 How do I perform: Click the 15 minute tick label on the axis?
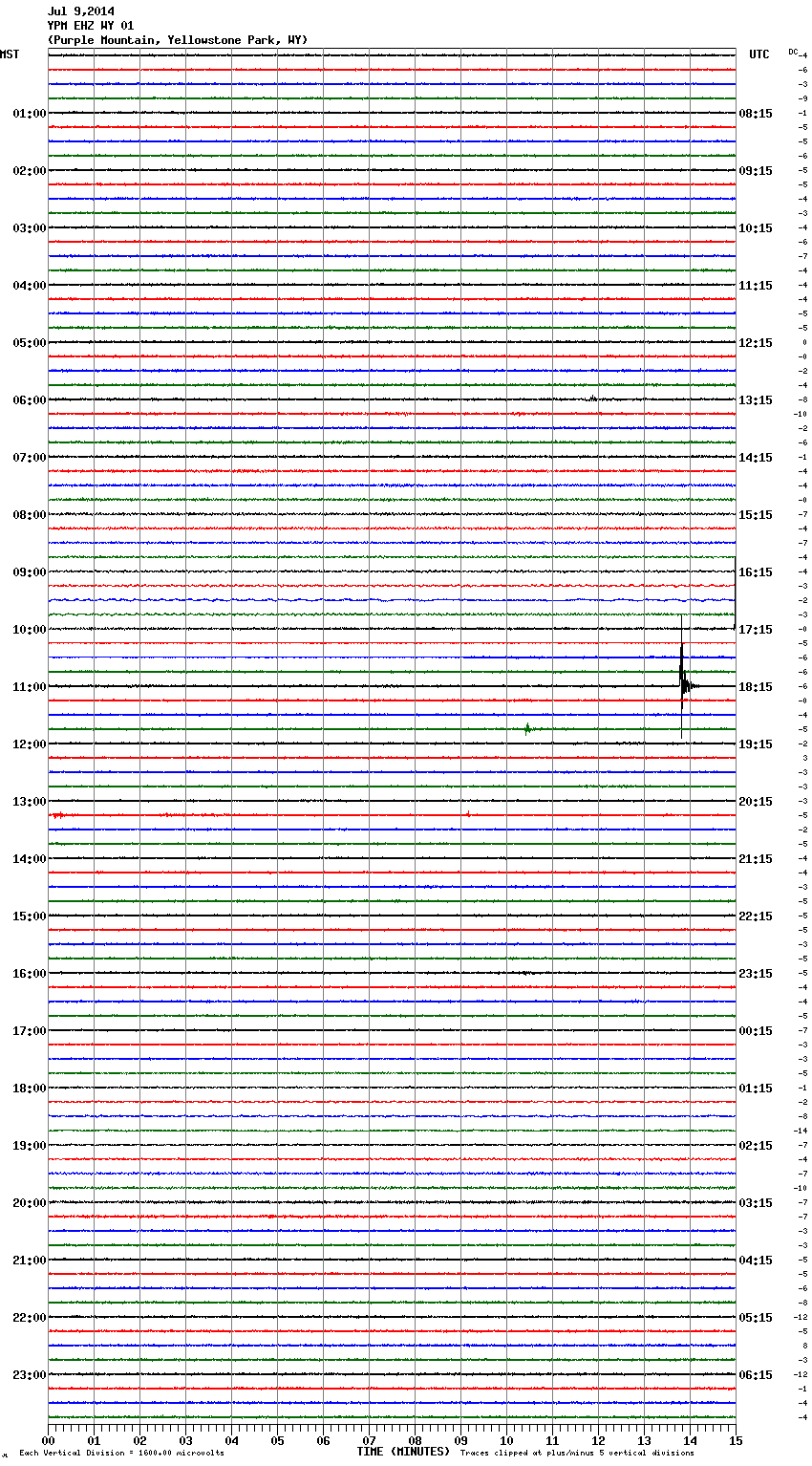pyautogui.click(x=735, y=1440)
